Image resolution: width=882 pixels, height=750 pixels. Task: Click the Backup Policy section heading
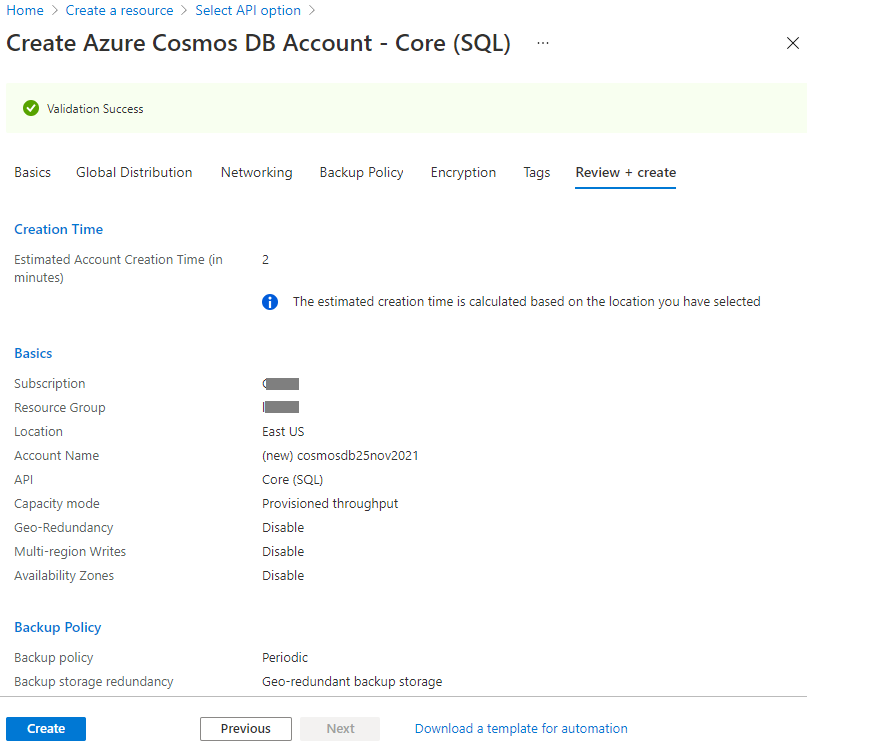coord(58,627)
